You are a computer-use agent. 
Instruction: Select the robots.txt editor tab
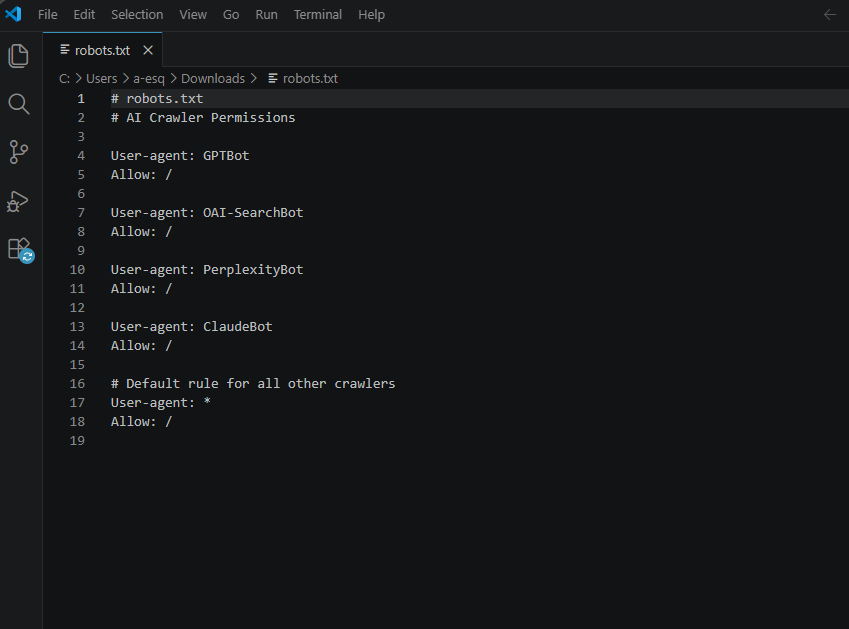pos(102,50)
